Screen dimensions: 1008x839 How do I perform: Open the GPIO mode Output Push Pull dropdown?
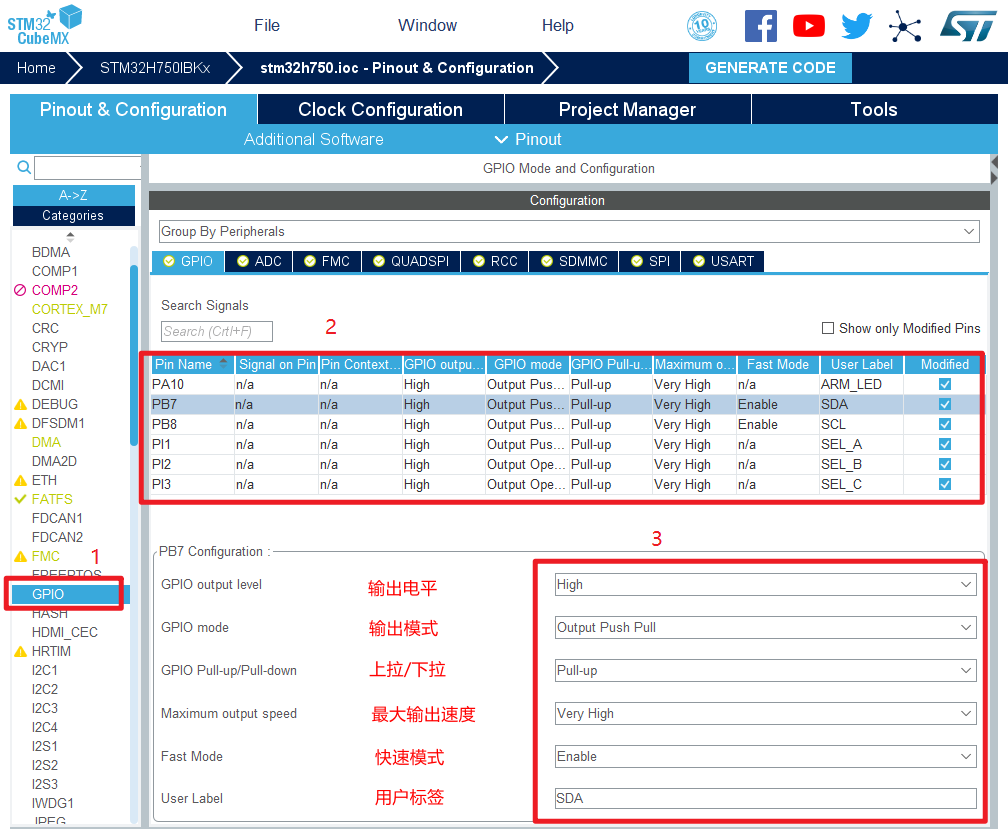tap(765, 627)
